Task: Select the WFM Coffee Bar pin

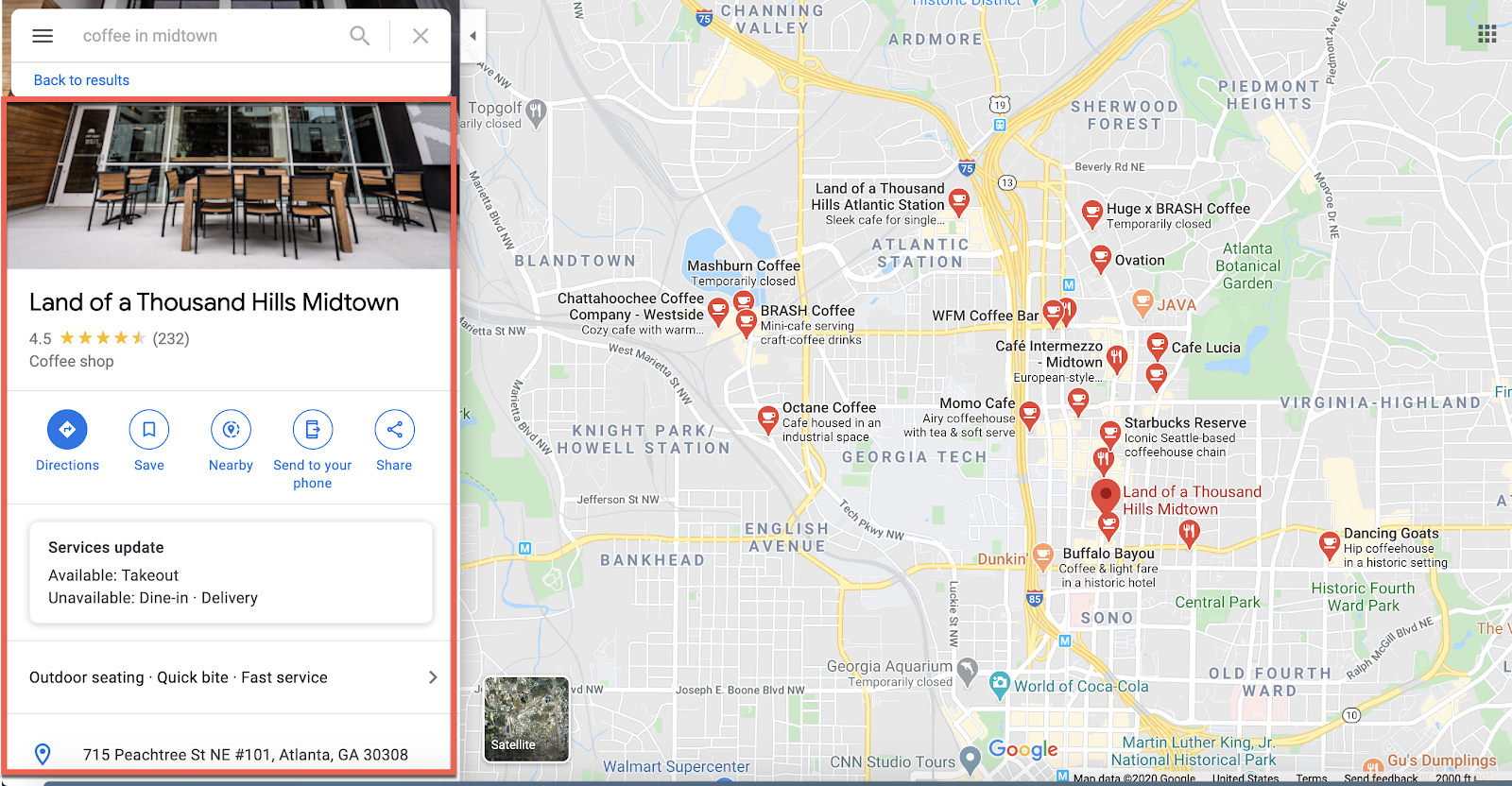Action: [1053, 315]
